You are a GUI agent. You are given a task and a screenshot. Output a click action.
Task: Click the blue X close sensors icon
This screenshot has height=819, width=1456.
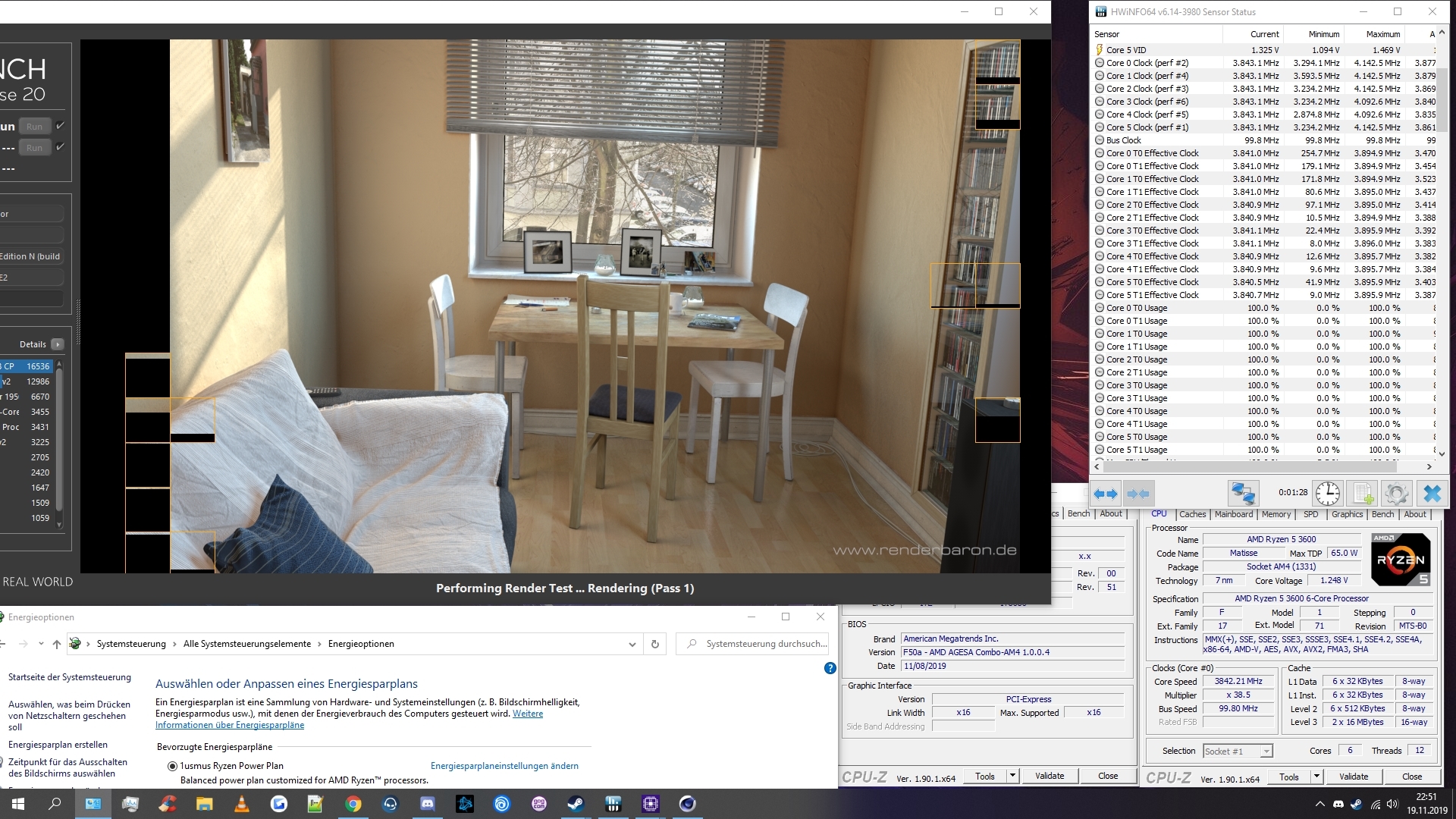click(1432, 494)
